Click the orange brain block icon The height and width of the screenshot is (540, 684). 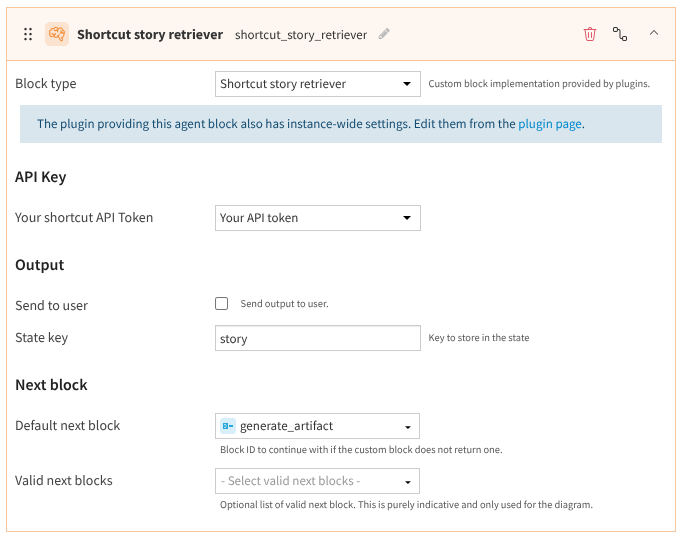tap(57, 34)
